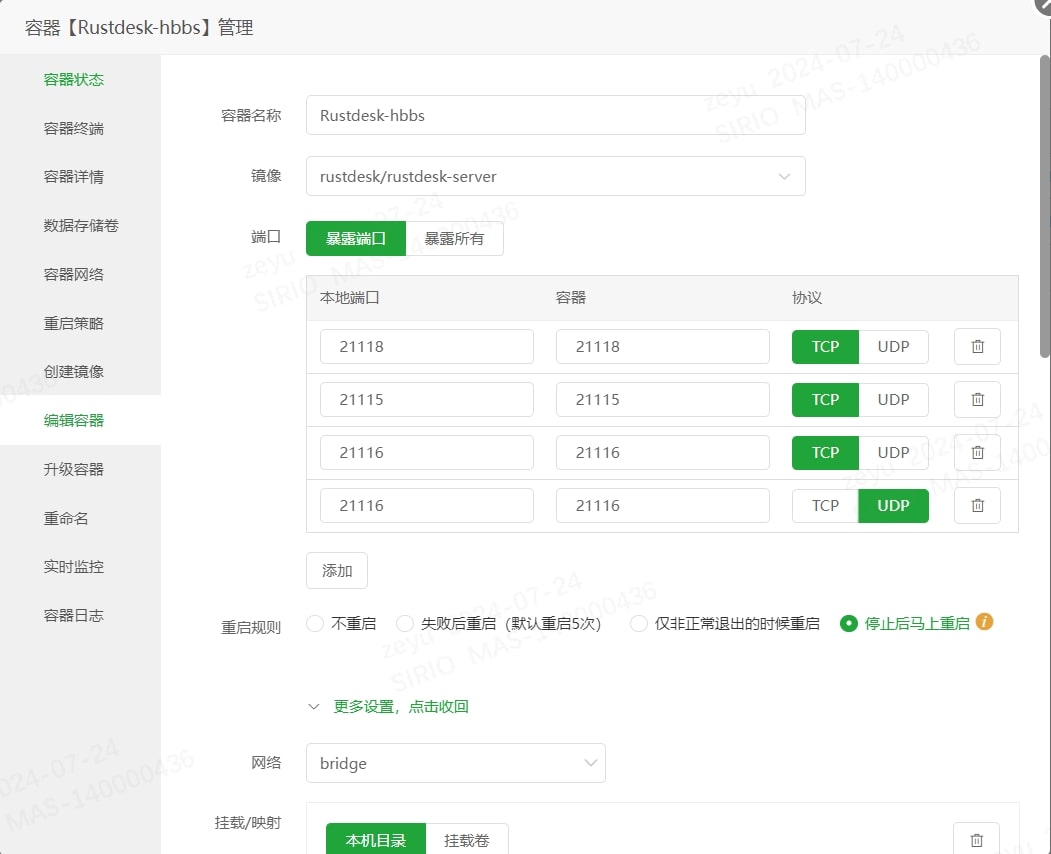Set 21118 row protocol to TCP

[825, 347]
